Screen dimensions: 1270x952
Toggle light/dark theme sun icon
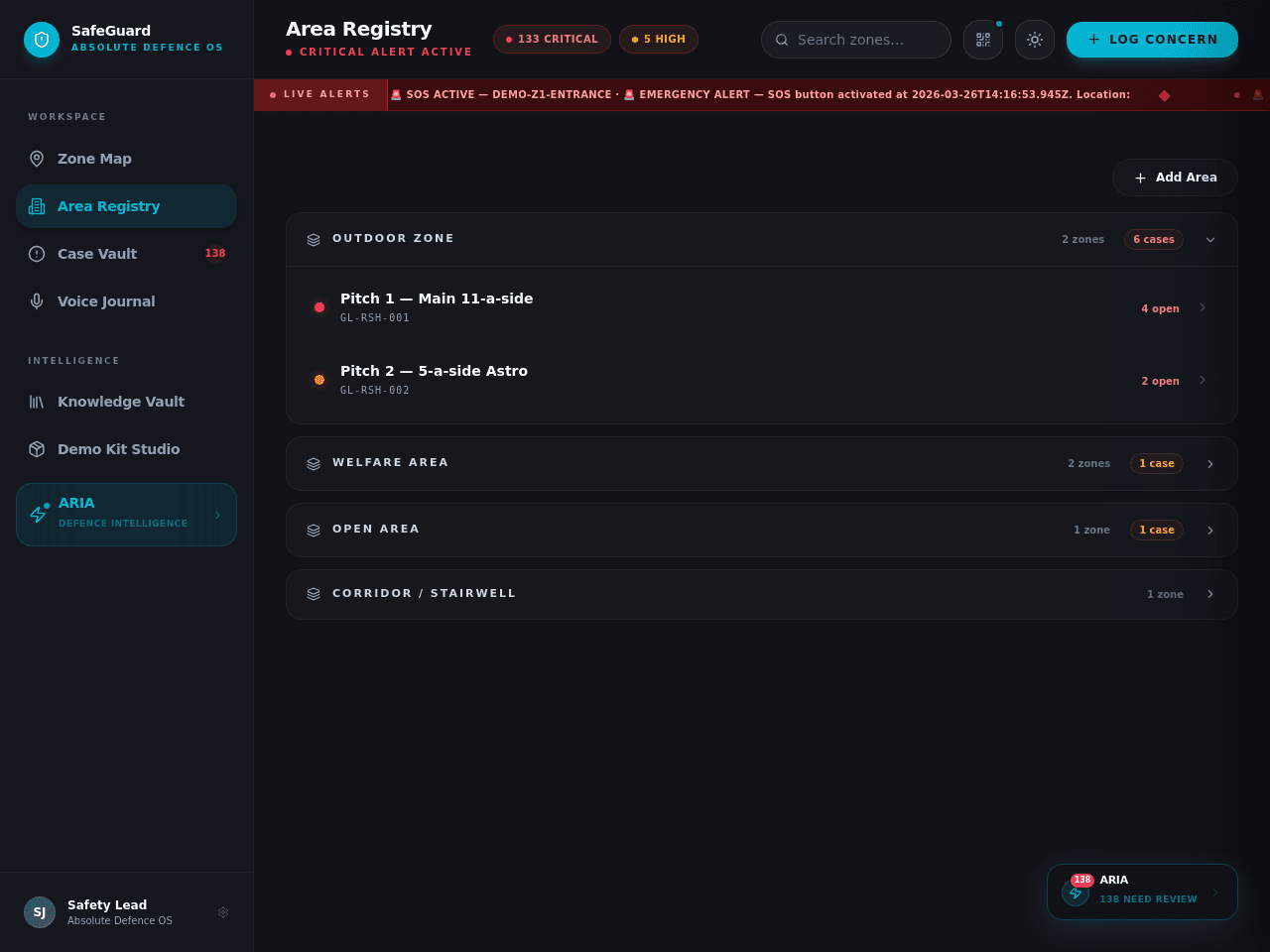pos(1035,40)
